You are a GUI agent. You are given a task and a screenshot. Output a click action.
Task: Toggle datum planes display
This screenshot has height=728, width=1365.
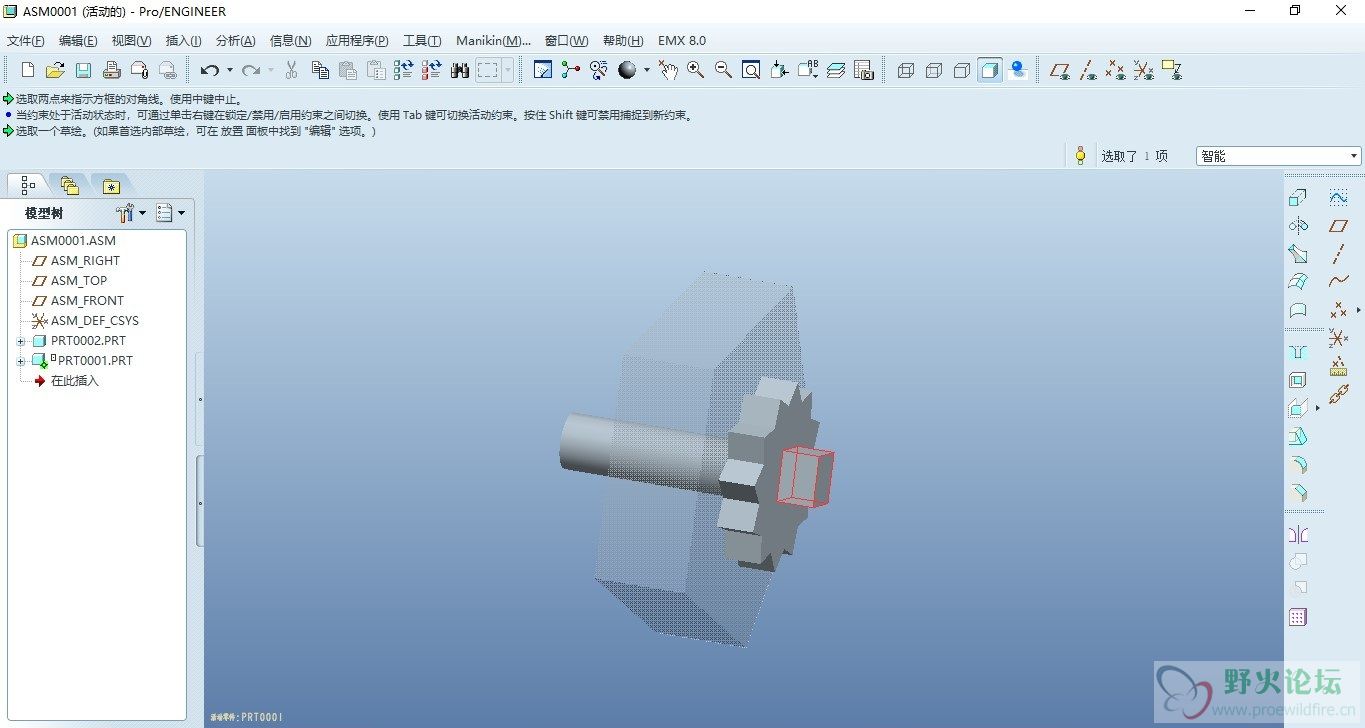tap(1060, 70)
